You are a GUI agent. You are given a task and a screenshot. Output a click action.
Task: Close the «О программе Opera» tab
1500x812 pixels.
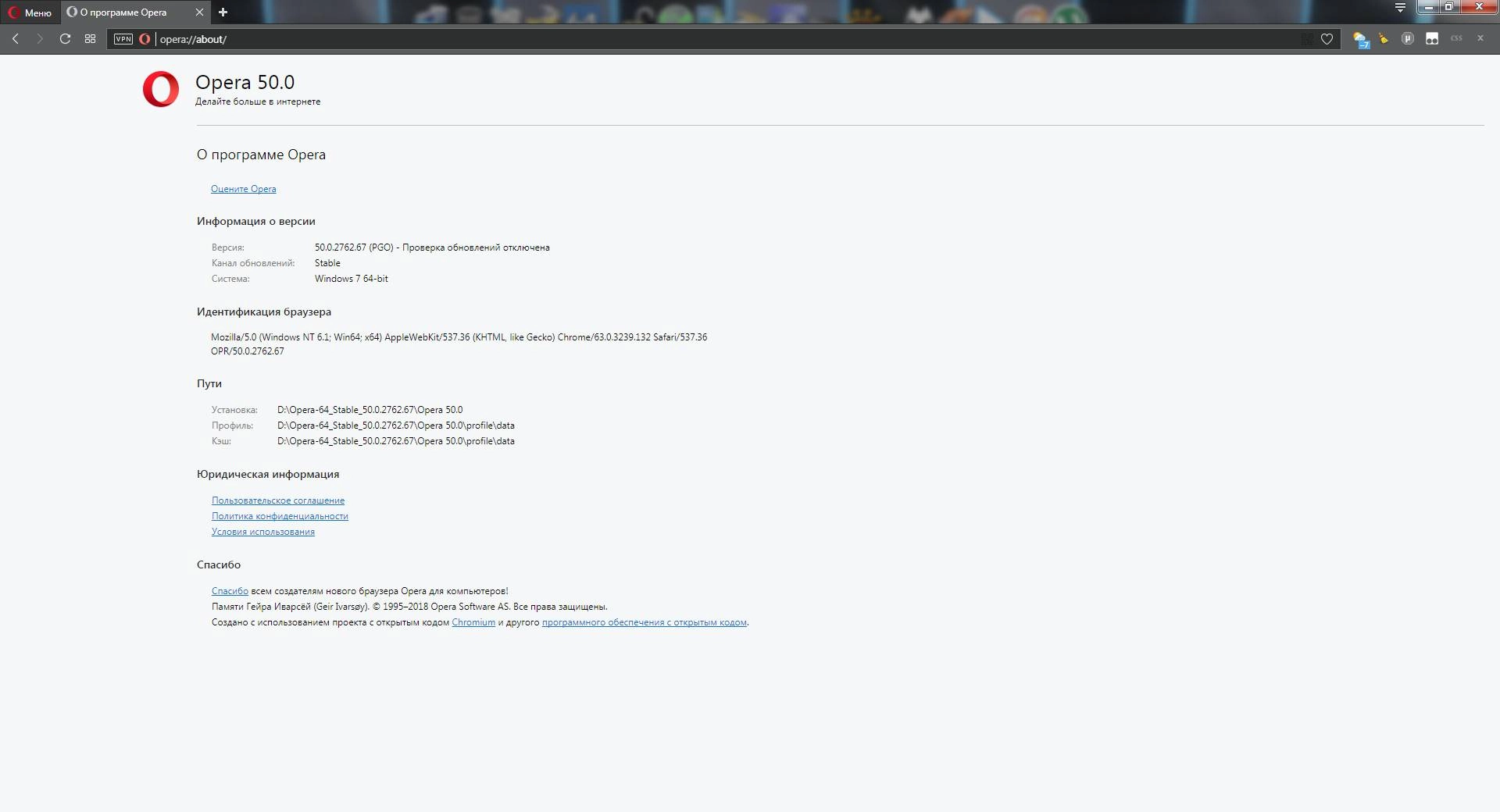(x=199, y=12)
